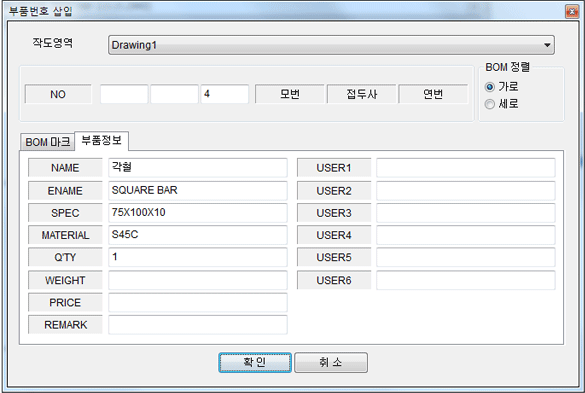Click the USER6 label
The image size is (585, 393).
coord(334,280)
